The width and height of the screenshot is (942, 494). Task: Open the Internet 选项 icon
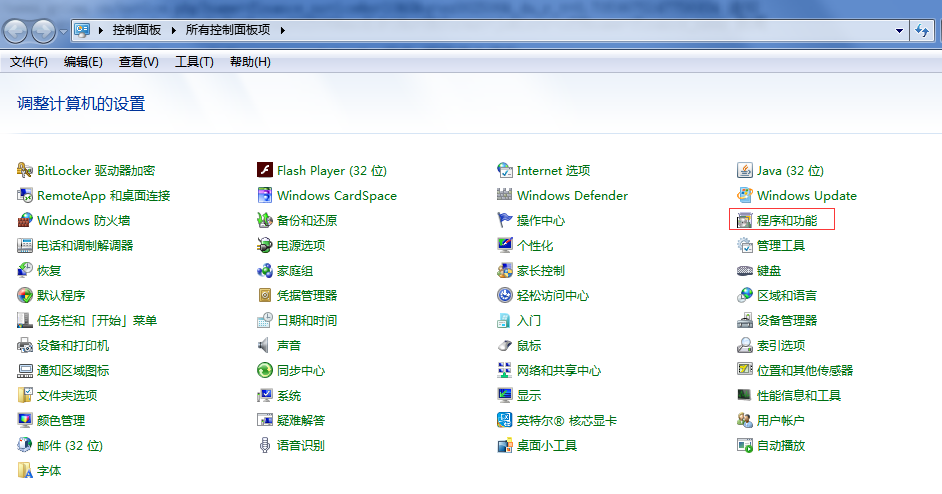click(505, 171)
